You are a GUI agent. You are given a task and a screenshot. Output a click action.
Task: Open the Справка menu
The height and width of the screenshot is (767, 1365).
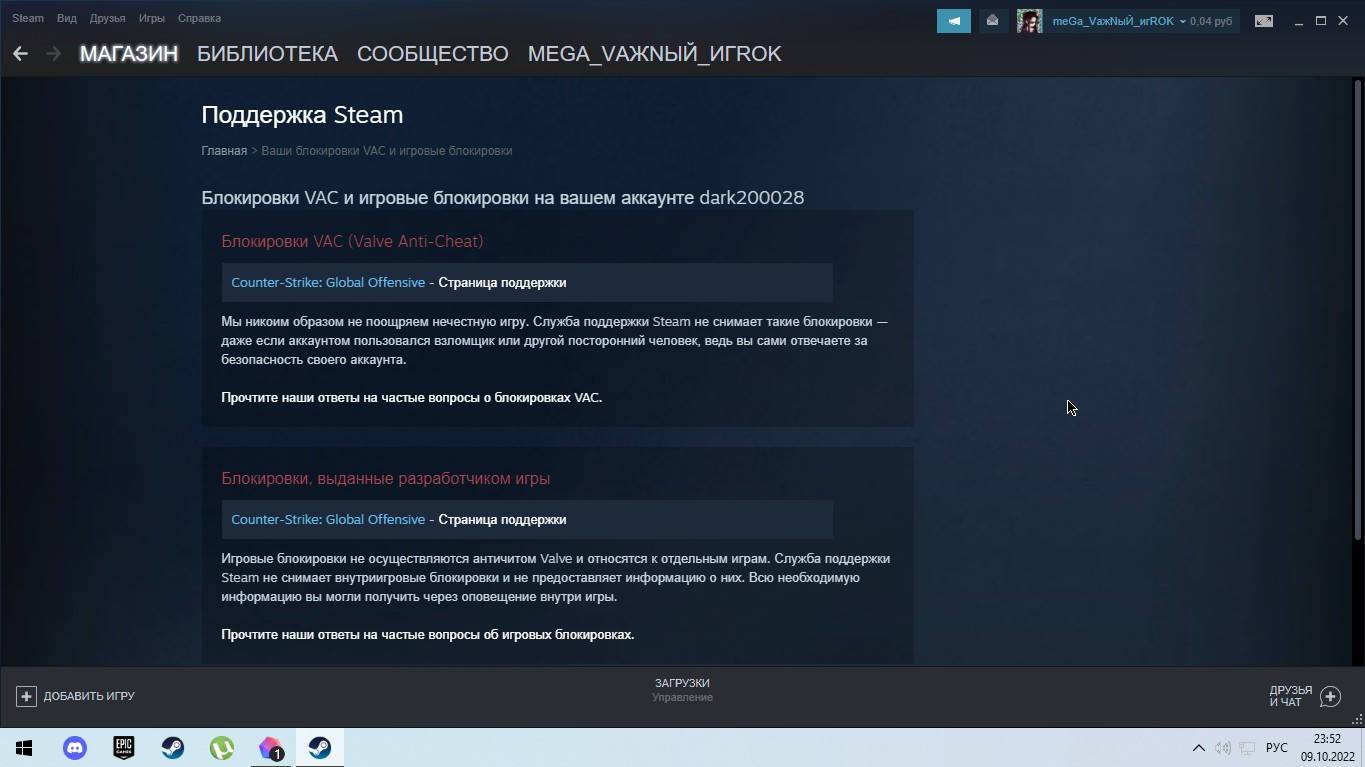[x=199, y=18]
